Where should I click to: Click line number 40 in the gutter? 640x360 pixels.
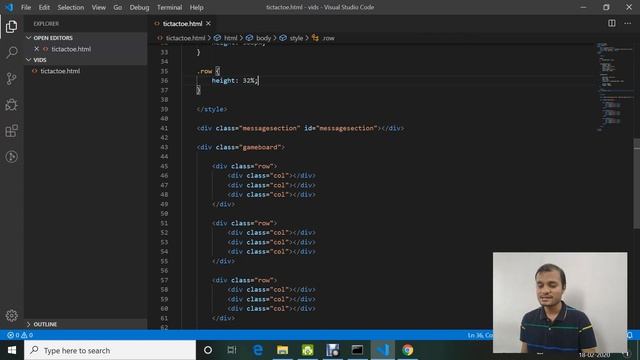point(164,119)
